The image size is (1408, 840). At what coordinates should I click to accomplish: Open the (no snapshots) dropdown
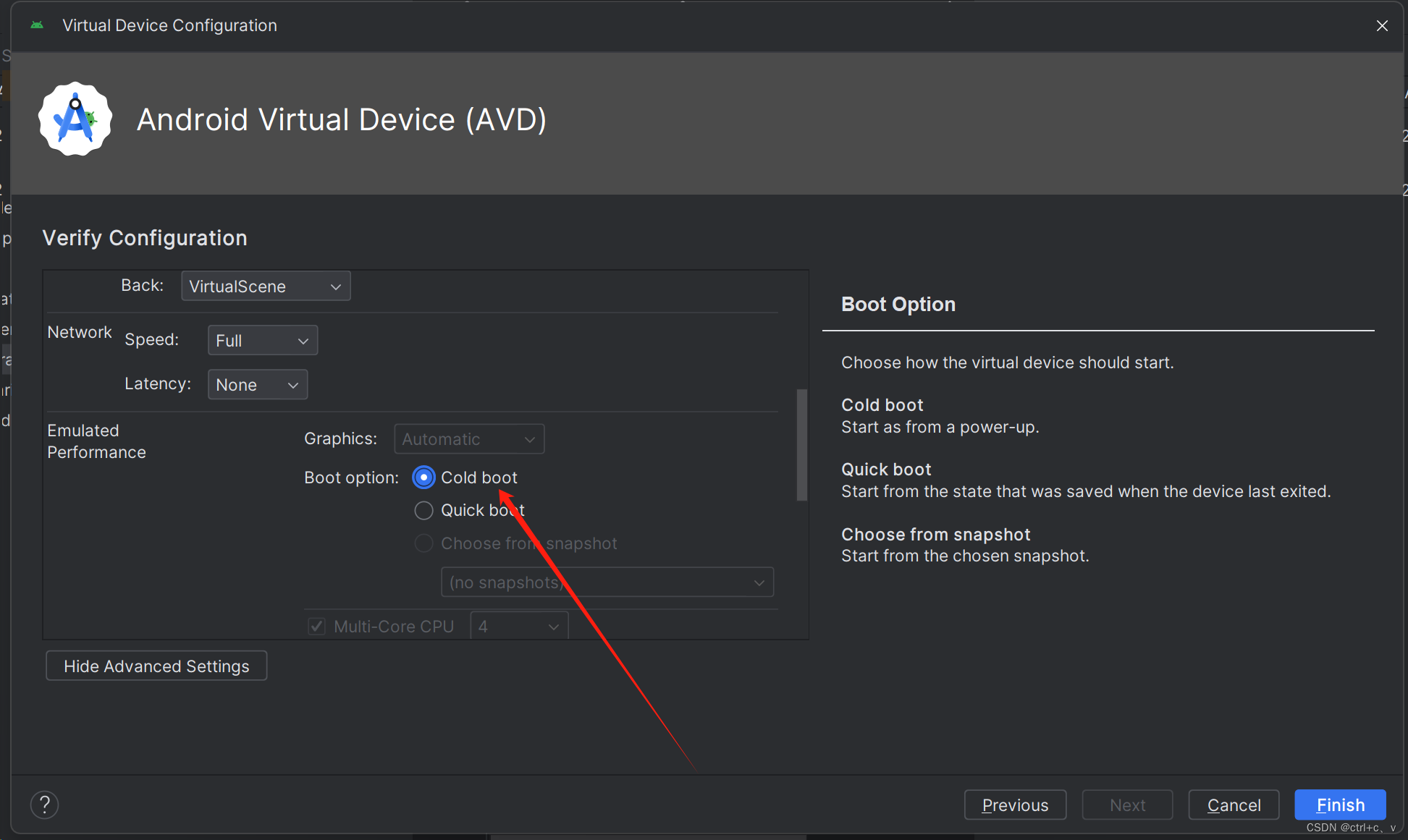[607, 582]
